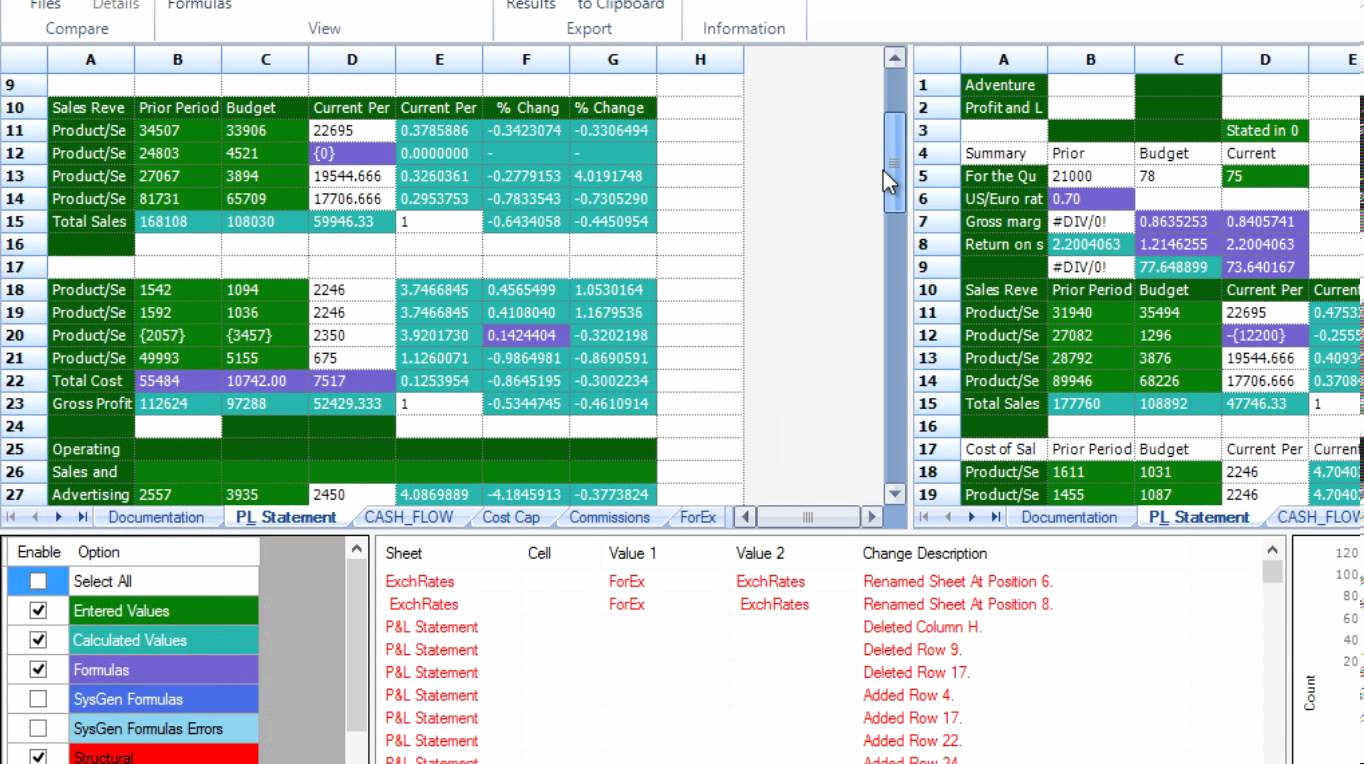Screen dimensions: 1364x764
Task: Jump to last sheet tab in right workbook pane
Action: point(995,517)
